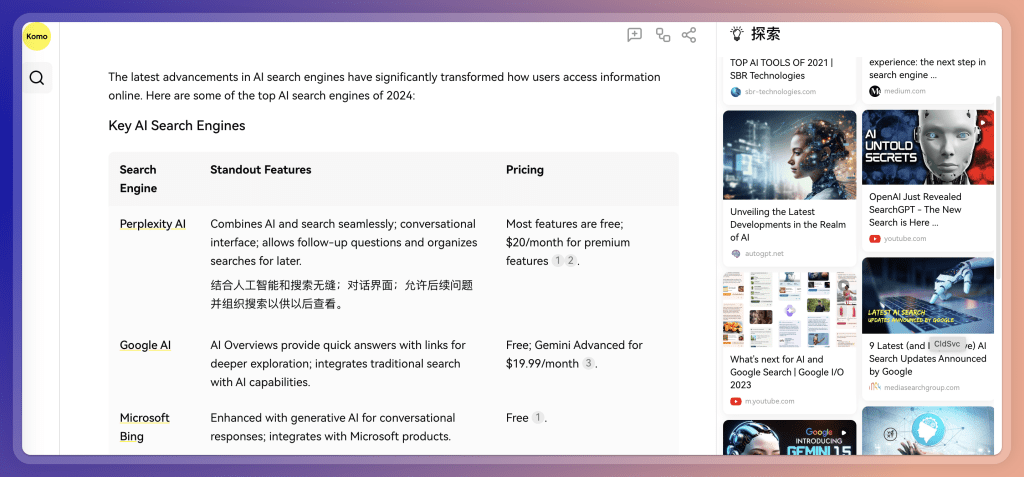Open the Latest AI Search Updates thumbnail

(x=927, y=296)
